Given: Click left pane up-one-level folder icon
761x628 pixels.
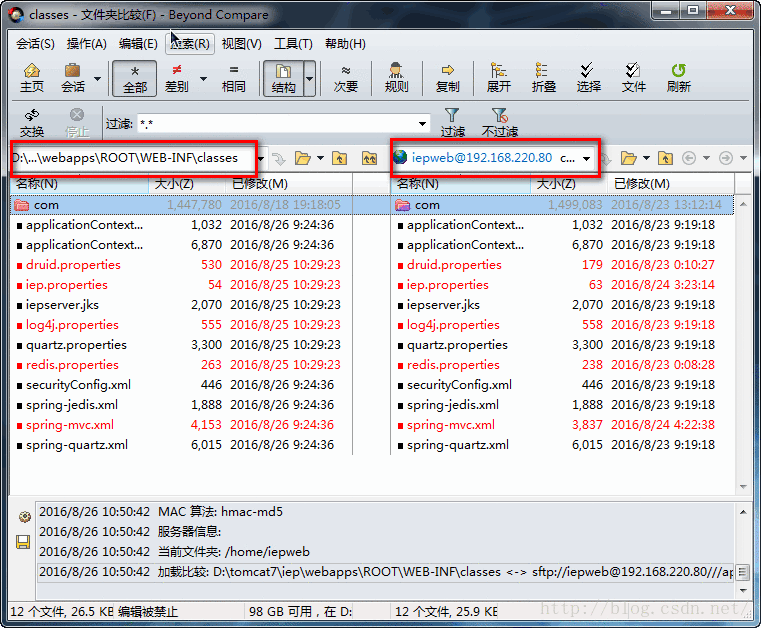Looking at the screenshot, I should coord(339,158).
